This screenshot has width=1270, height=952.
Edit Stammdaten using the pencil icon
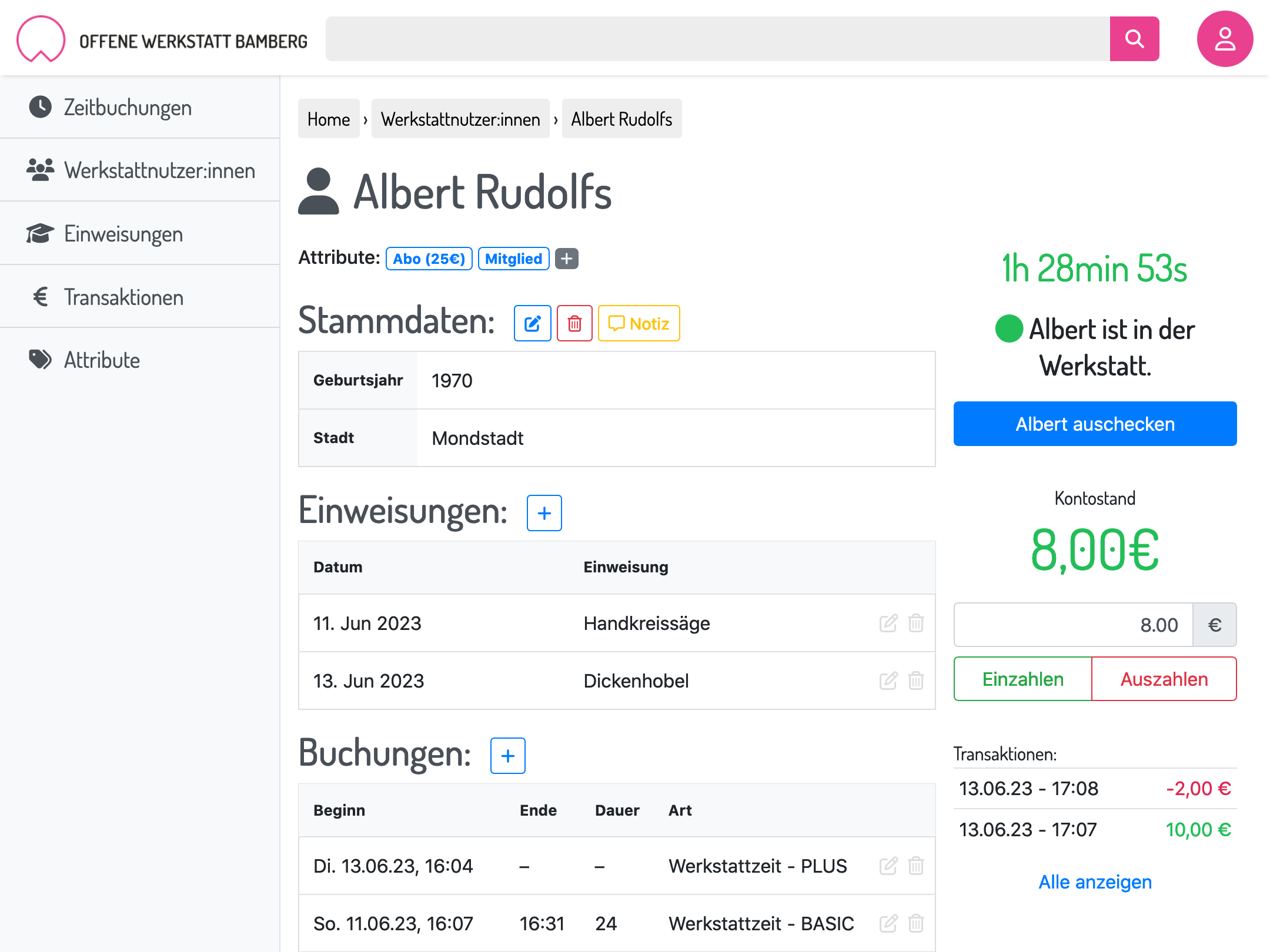[532, 323]
